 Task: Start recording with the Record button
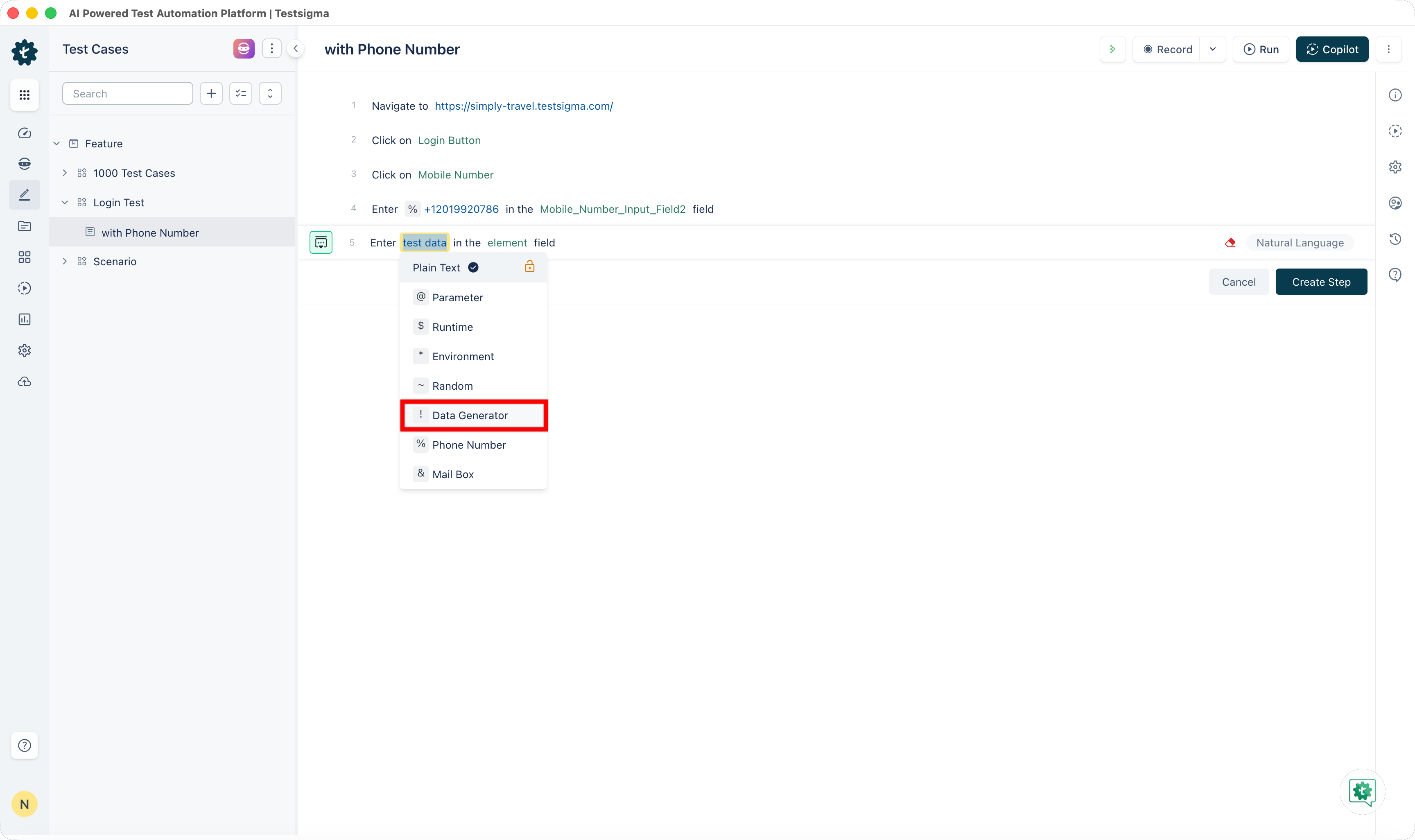1167,49
